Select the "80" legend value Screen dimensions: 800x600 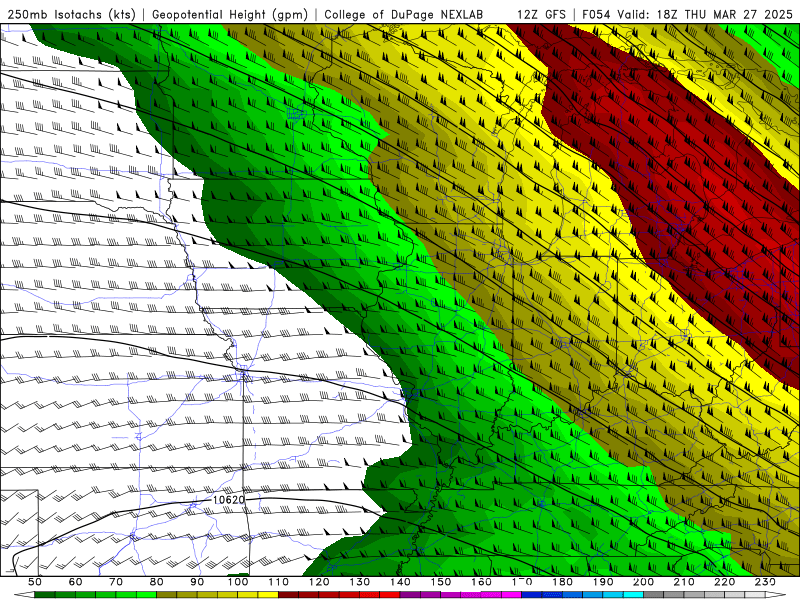click(157, 582)
